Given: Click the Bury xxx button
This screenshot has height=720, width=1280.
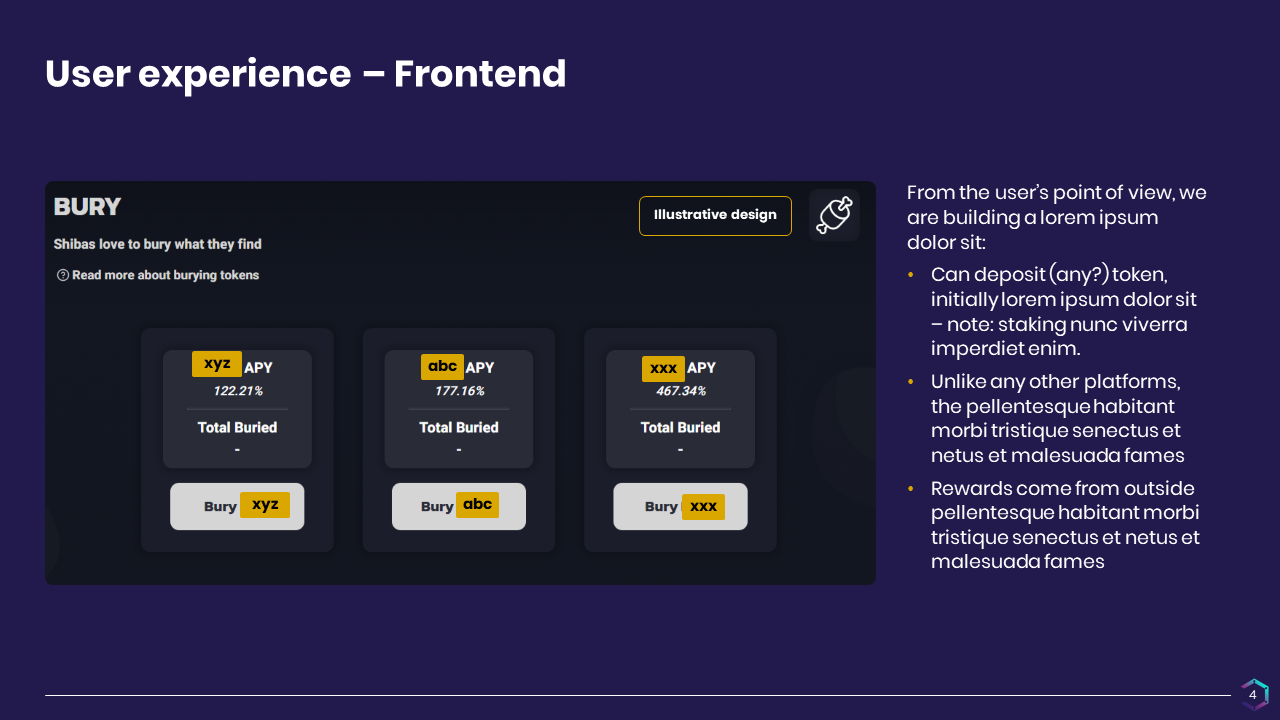Looking at the screenshot, I should coord(680,506).
